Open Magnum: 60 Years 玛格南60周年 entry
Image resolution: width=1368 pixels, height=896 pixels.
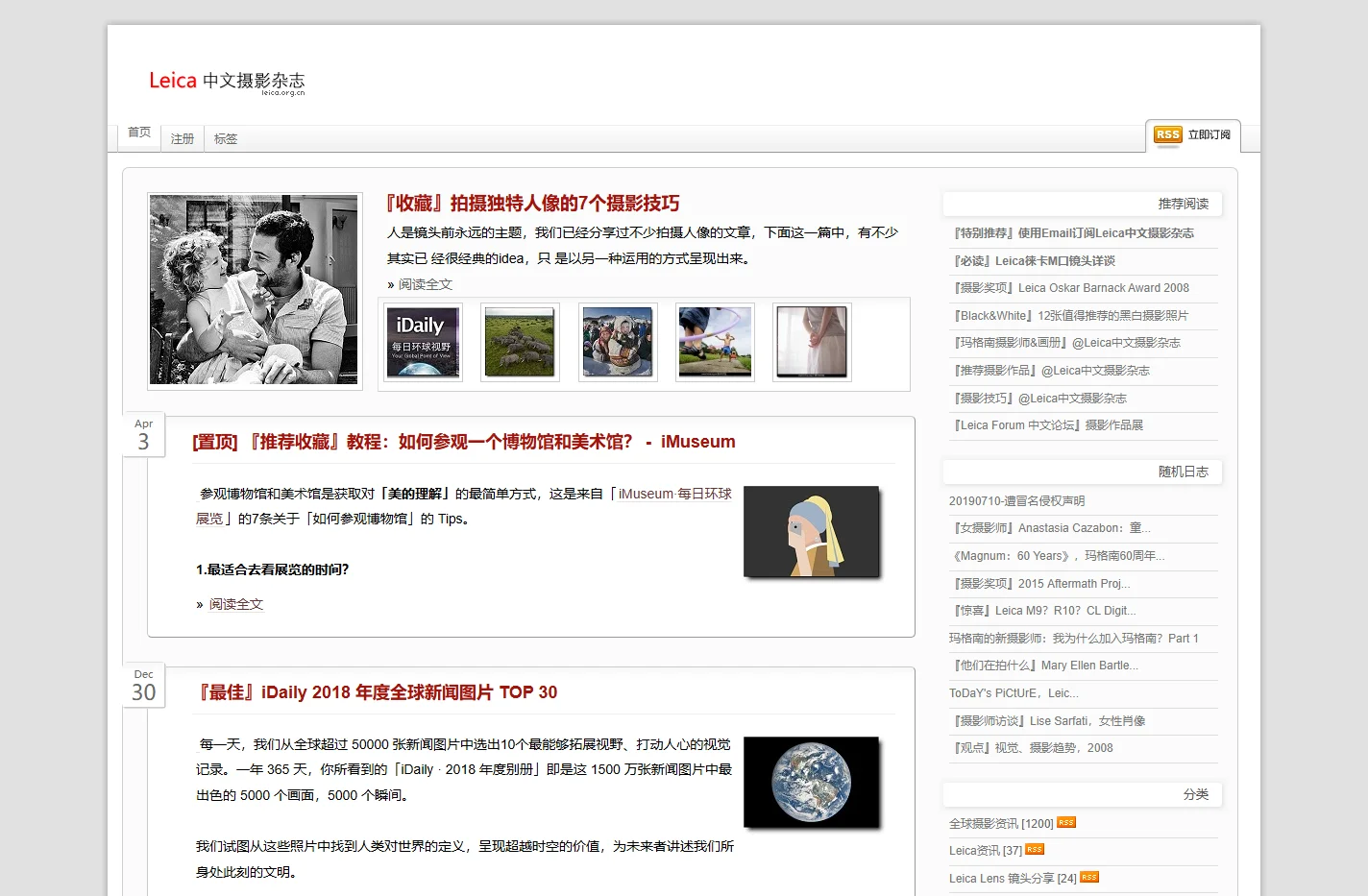point(1057,556)
